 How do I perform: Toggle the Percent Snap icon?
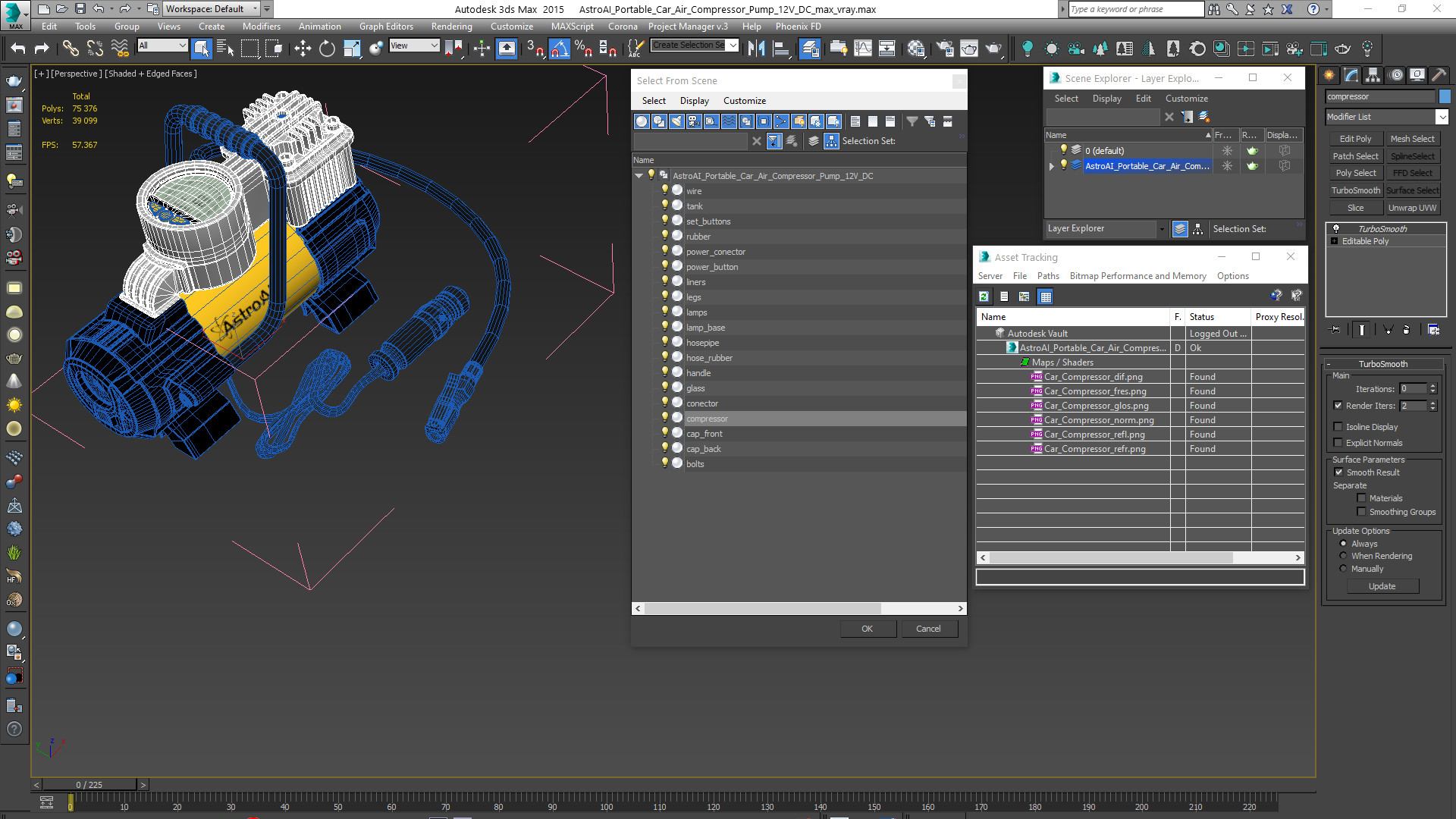583,49
